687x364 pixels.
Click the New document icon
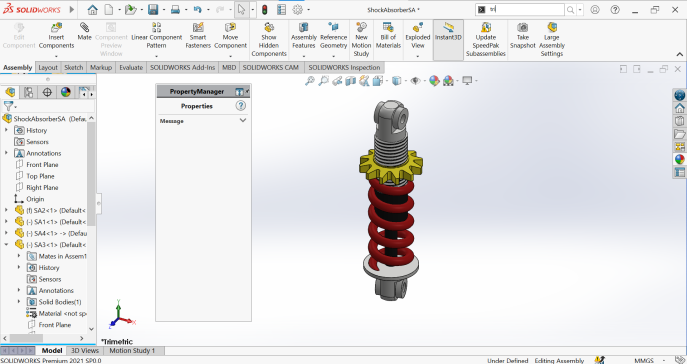[109, 10]
